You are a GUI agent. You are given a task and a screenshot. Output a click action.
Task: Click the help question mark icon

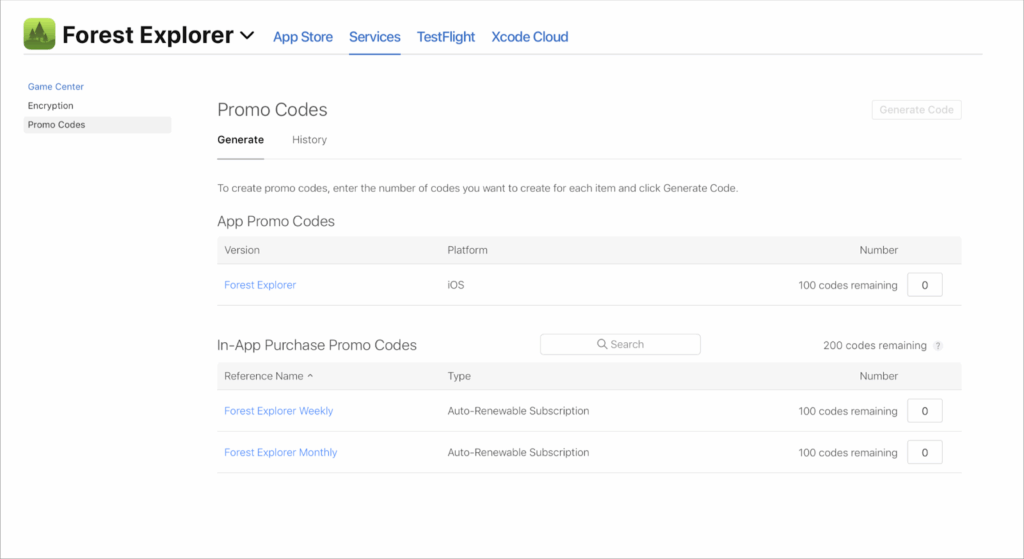937,346
